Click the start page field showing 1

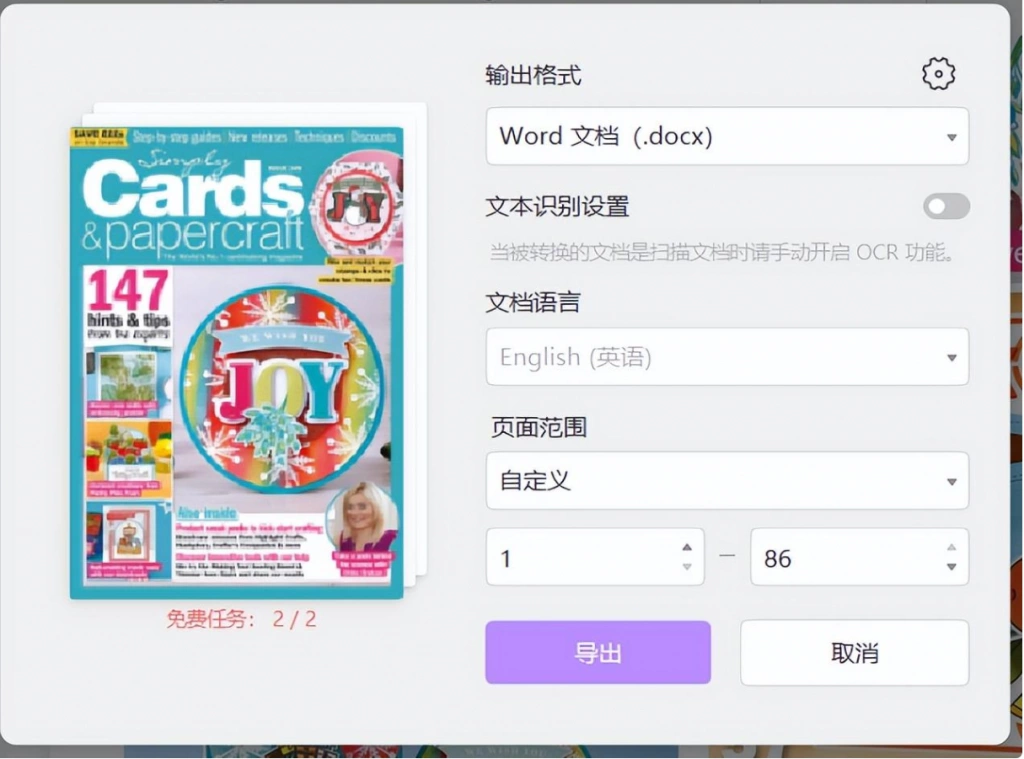(x=595, y=557)
